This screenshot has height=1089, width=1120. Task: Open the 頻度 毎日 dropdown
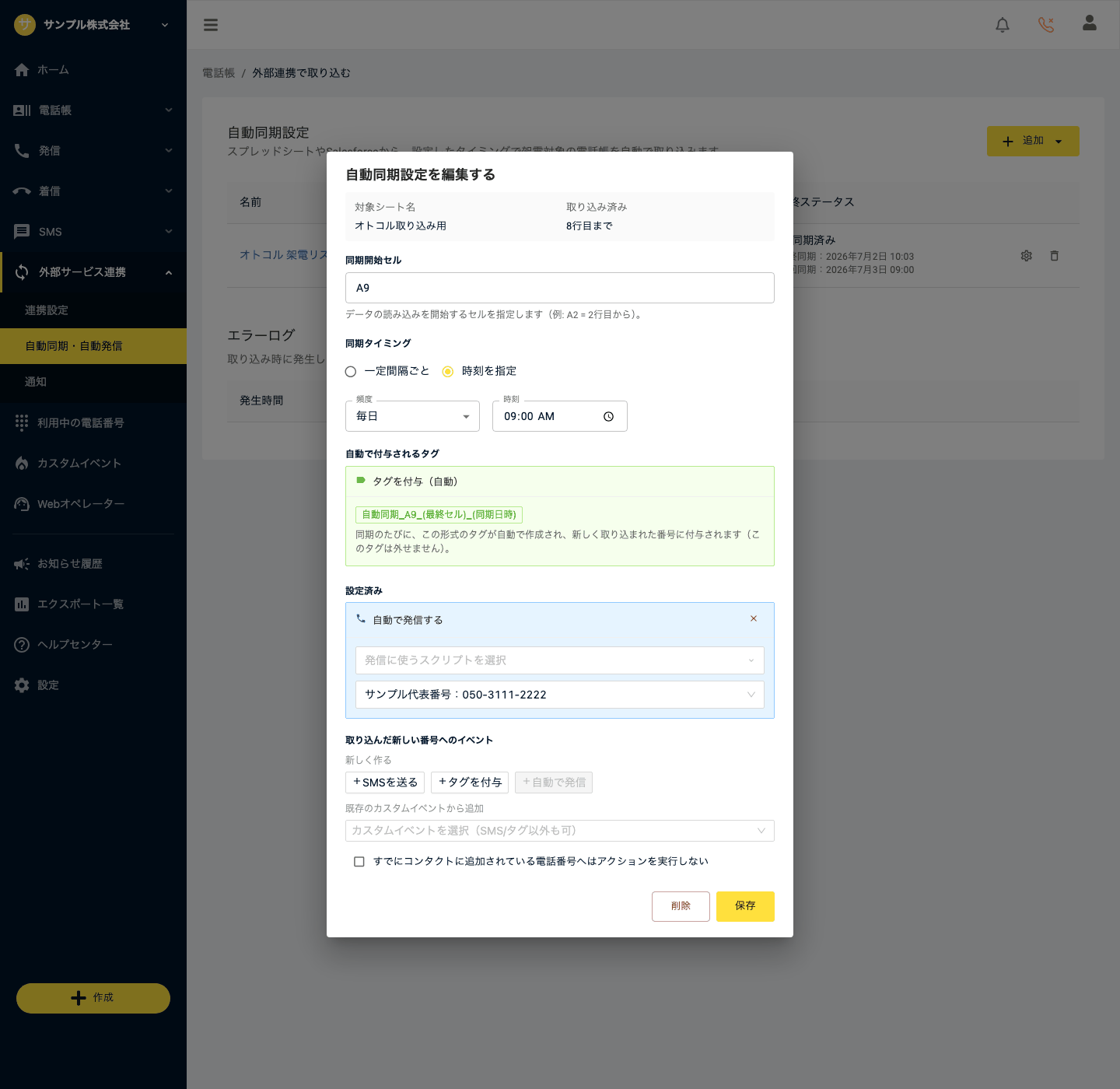tap(412, 416)
